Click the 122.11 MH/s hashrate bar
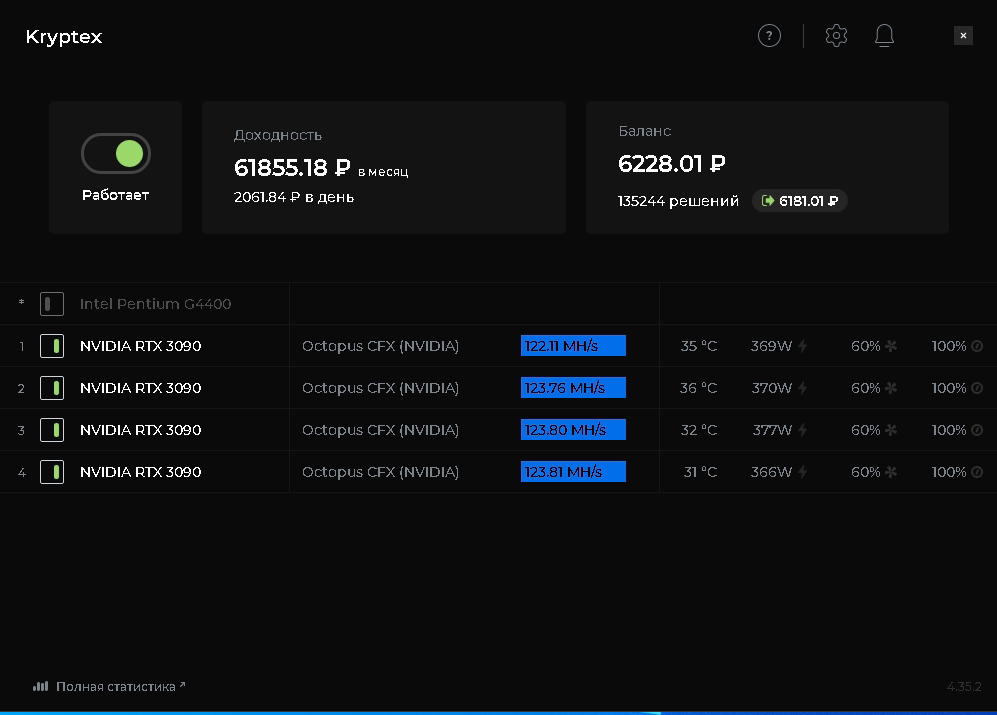 click(x=573, y=345)
